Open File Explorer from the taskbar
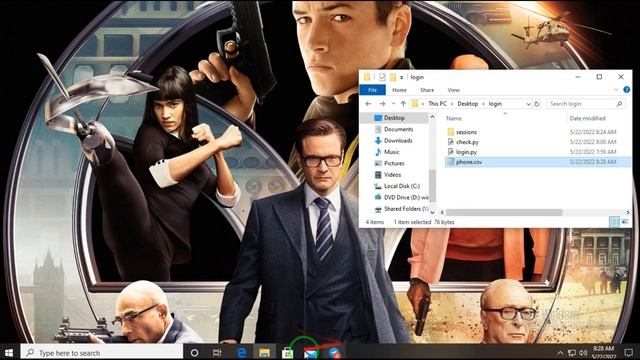 (264, 353)
